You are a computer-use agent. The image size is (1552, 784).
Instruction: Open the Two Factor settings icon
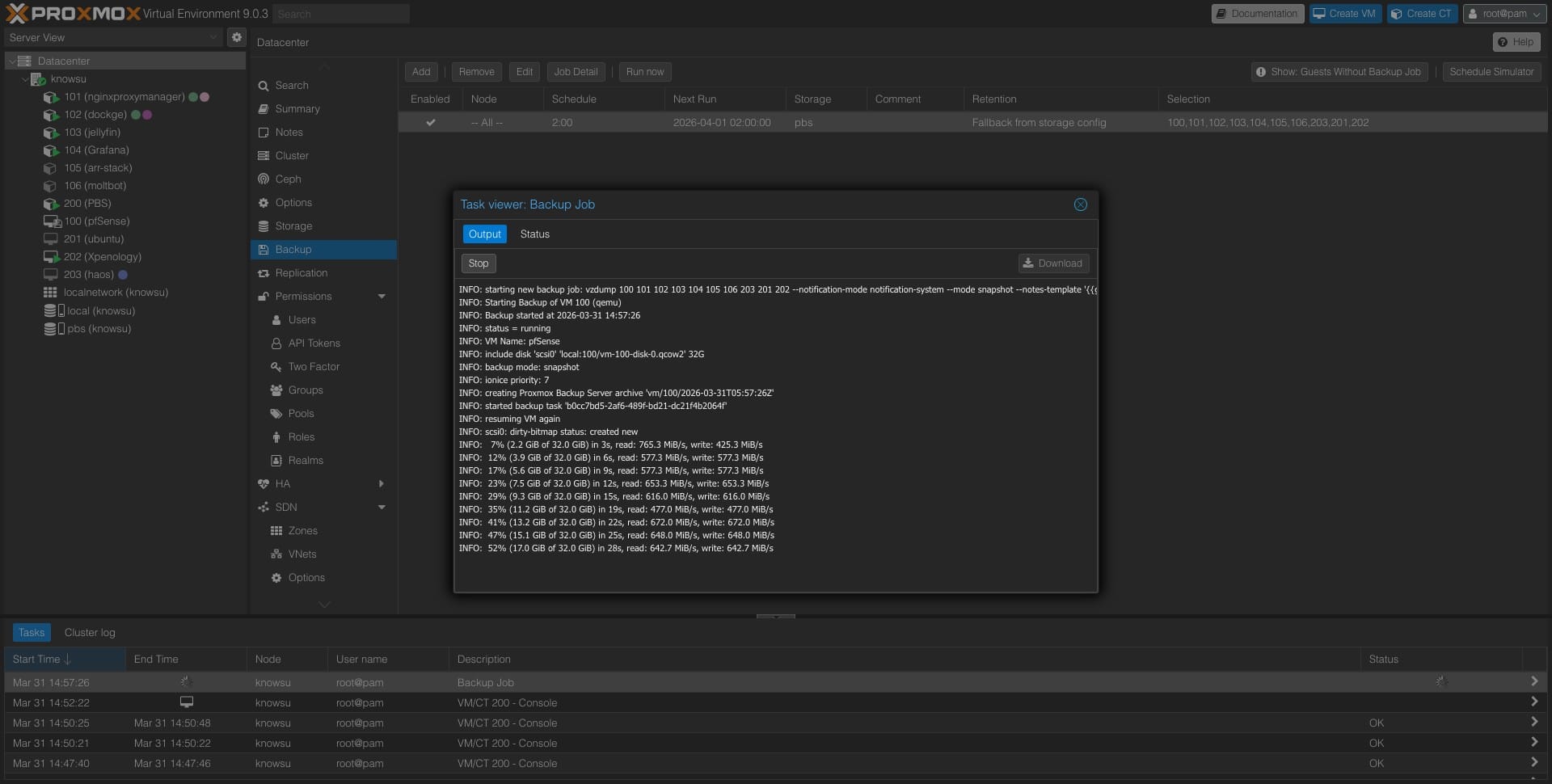click(276, 367)
